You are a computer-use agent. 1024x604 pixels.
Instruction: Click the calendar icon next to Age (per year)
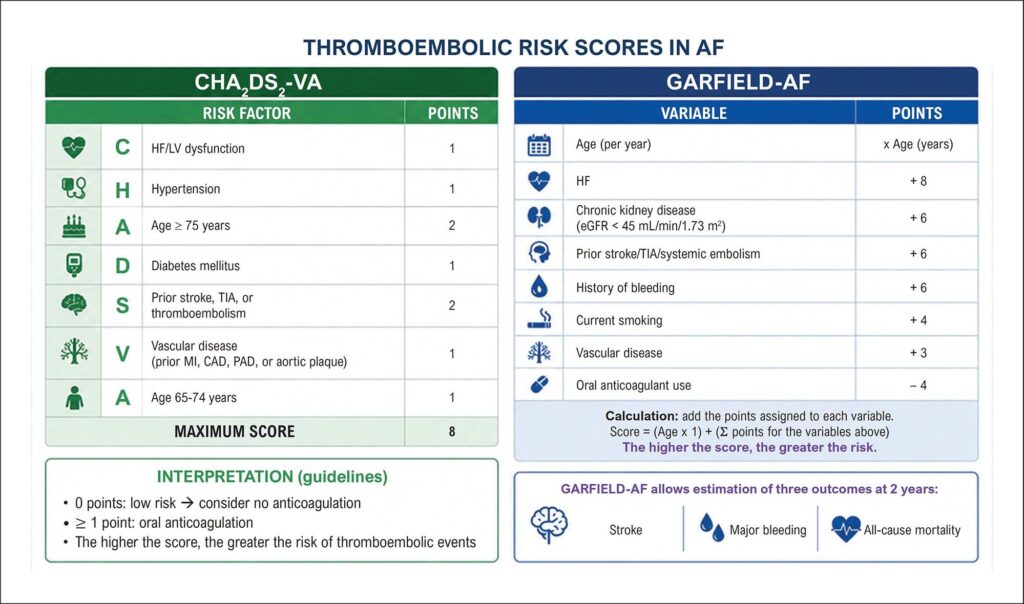(x=539, y=144)
